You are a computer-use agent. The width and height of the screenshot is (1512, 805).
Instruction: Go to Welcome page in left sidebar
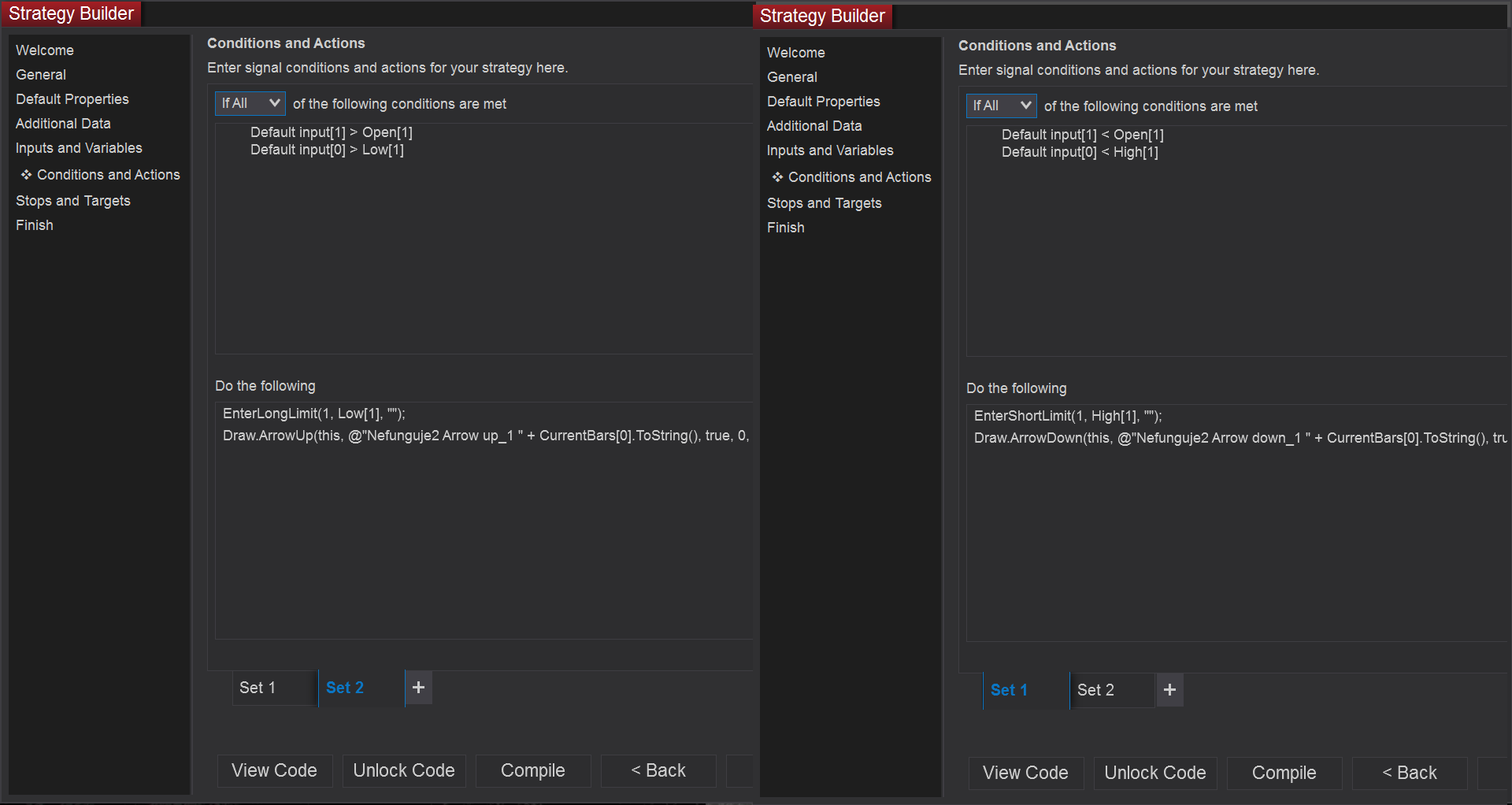(x=45, y=50)
